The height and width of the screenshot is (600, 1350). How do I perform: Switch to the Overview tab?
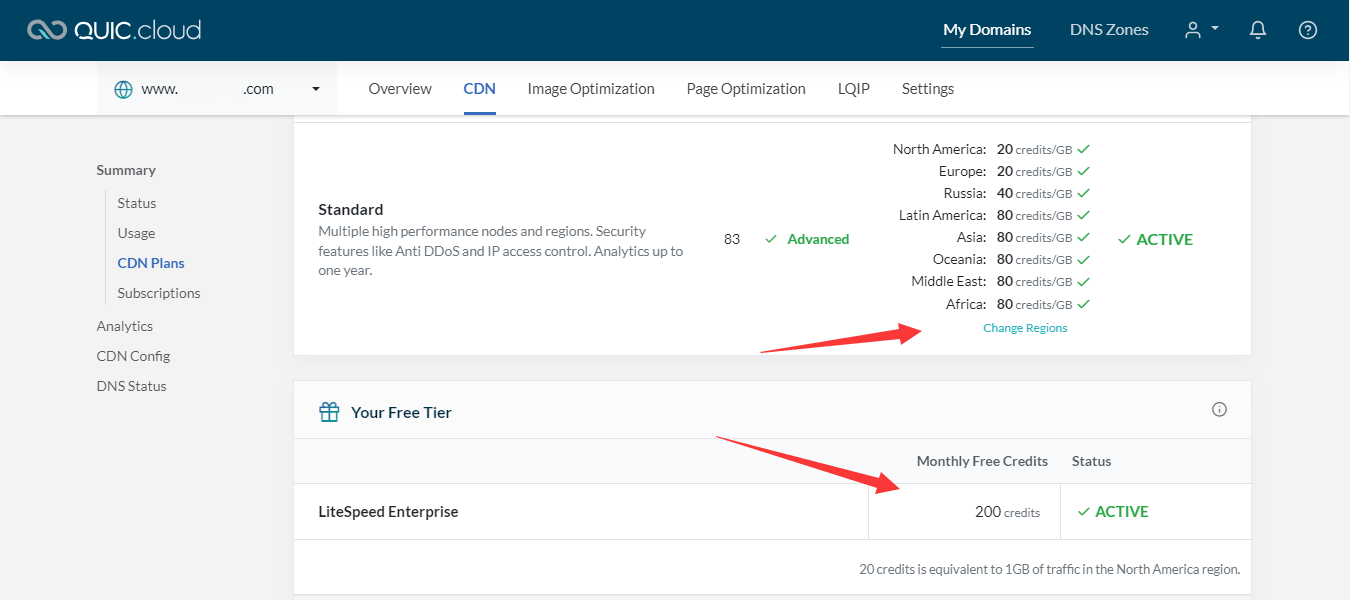(x=400, y=89)
